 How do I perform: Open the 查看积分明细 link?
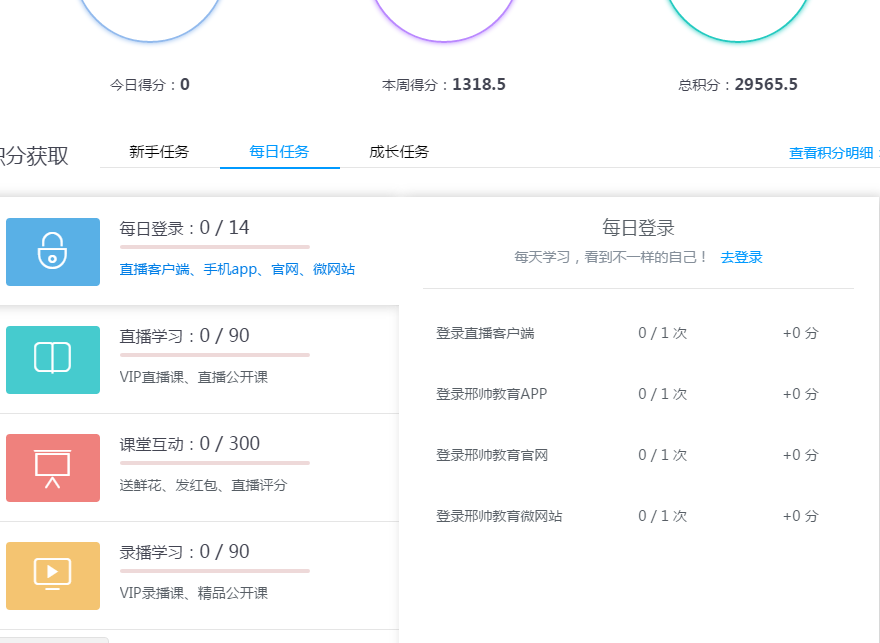pyautogui.click(x=831, y=153)
